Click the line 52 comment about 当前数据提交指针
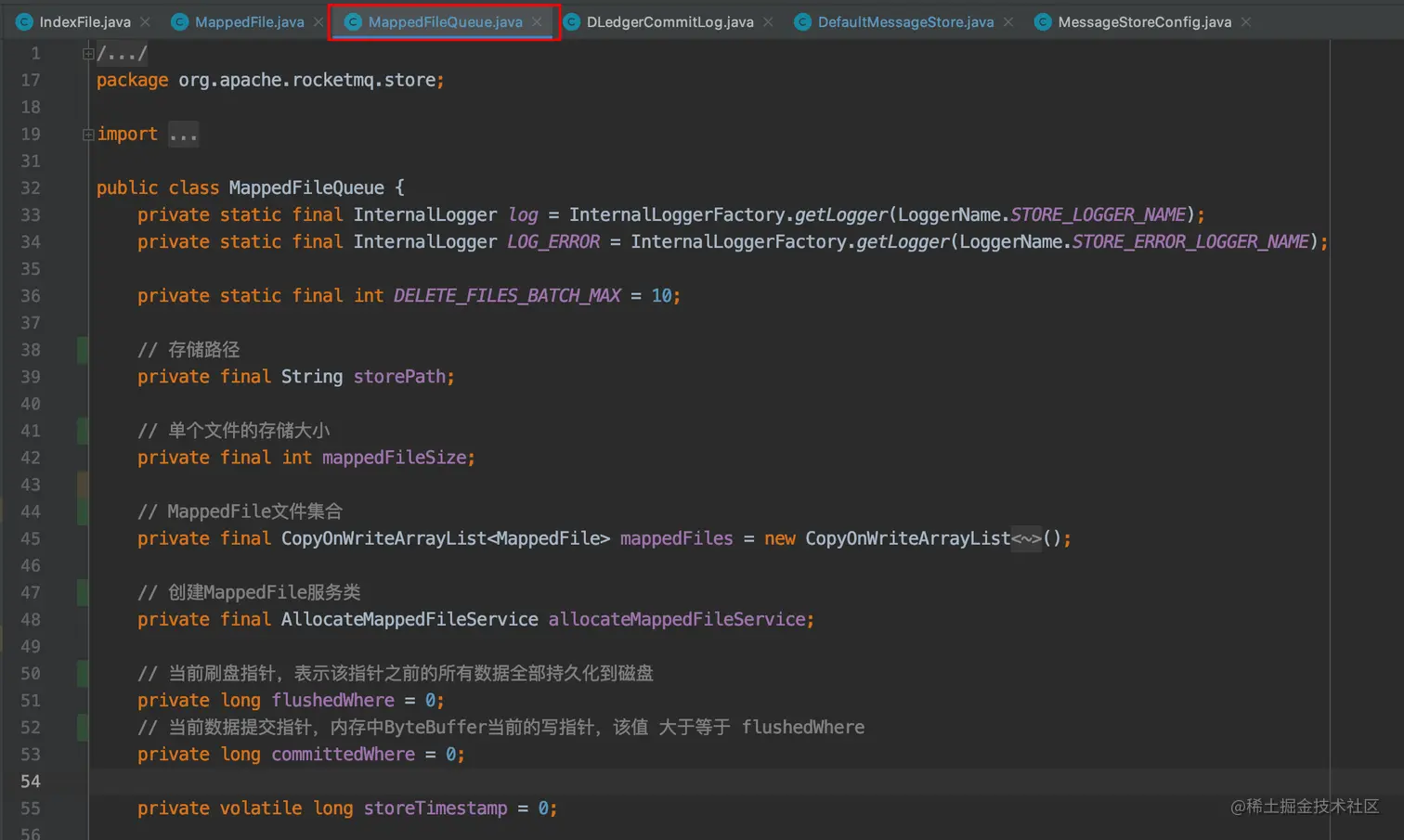1404x840 pixels. [501, 728]
